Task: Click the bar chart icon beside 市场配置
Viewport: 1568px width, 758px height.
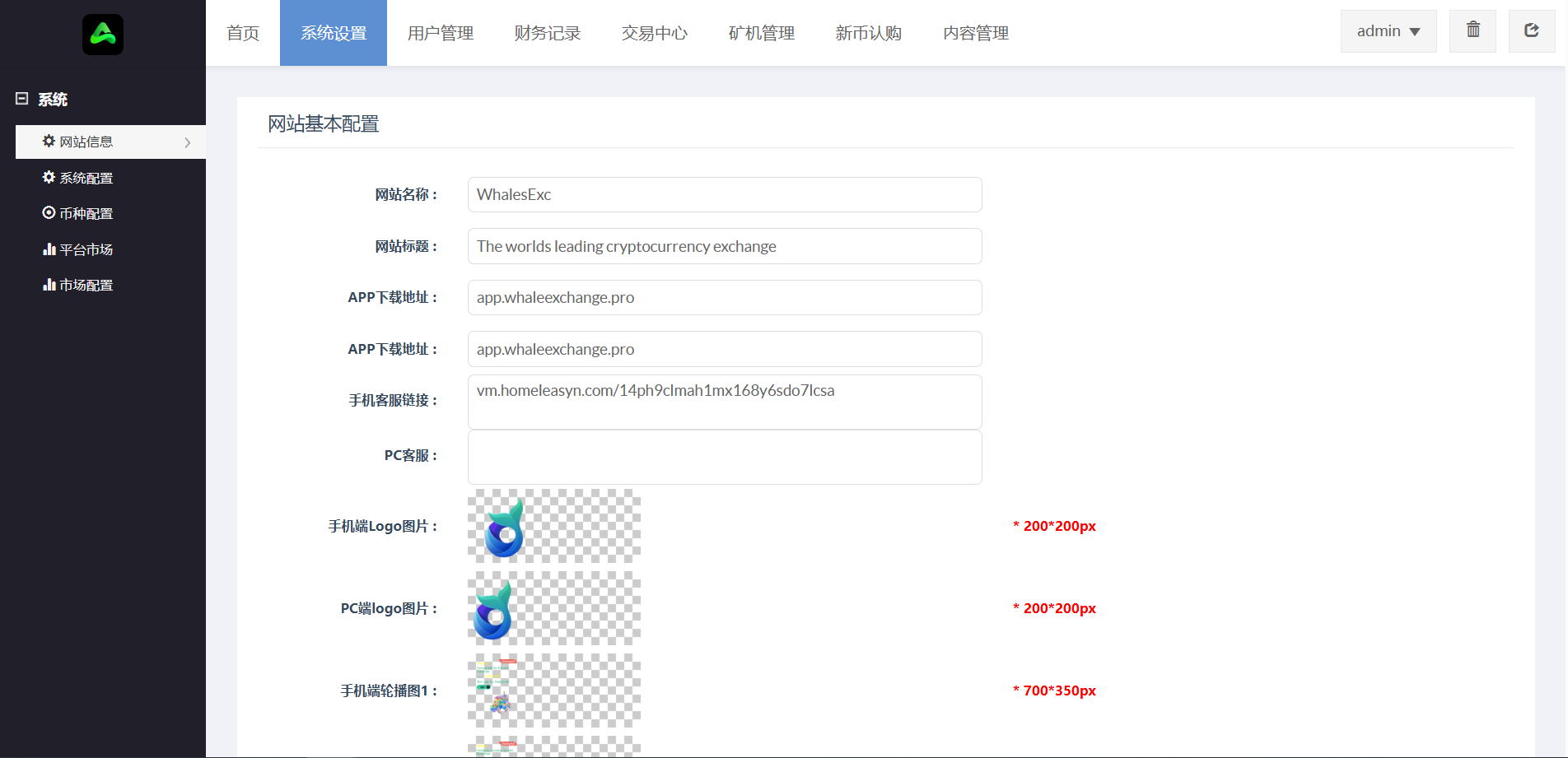Action: [x=49, y=285]
